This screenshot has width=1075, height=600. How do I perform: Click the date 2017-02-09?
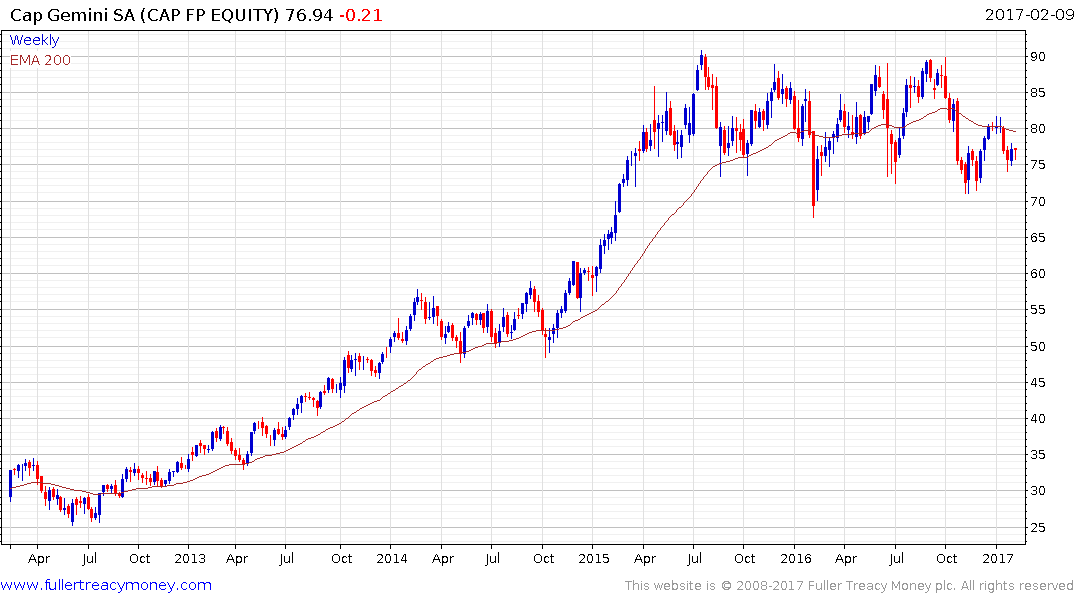[x=1029, y=14]
